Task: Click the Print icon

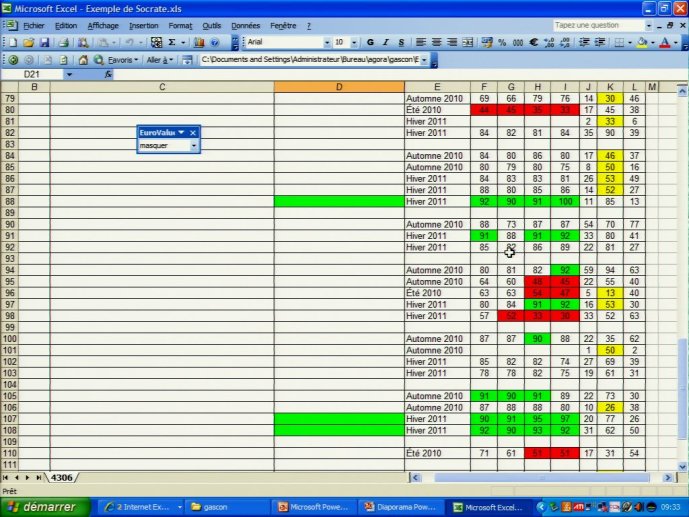Action: click(x=64, y=43)
